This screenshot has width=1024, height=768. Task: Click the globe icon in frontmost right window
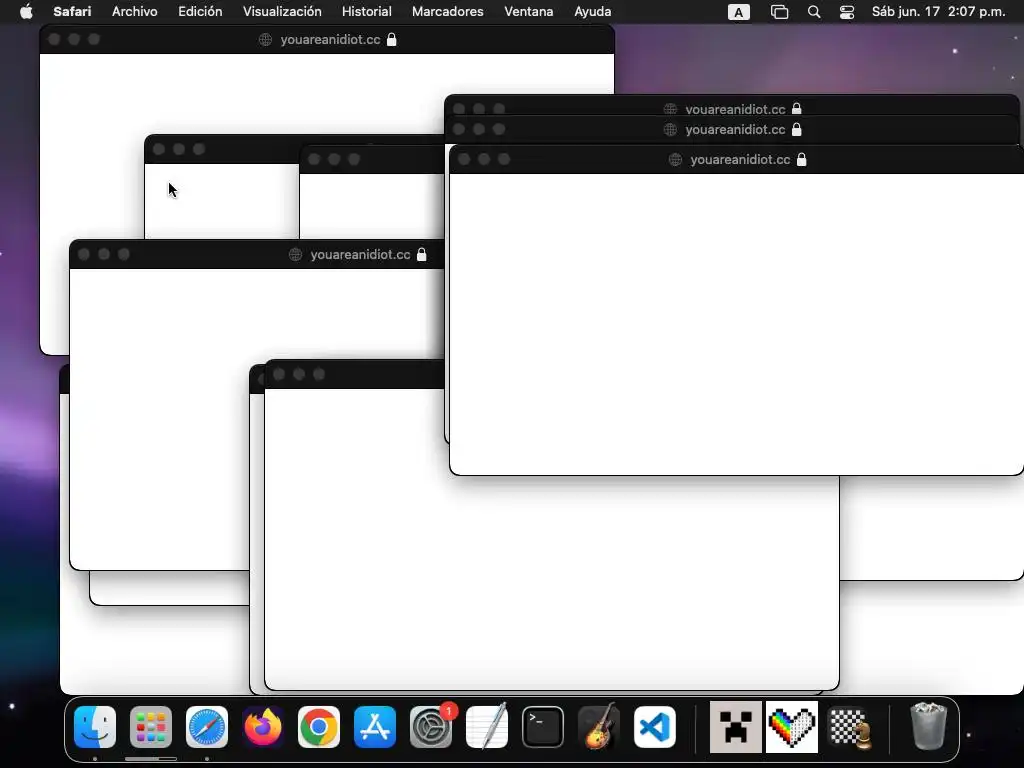coord(675,159)
